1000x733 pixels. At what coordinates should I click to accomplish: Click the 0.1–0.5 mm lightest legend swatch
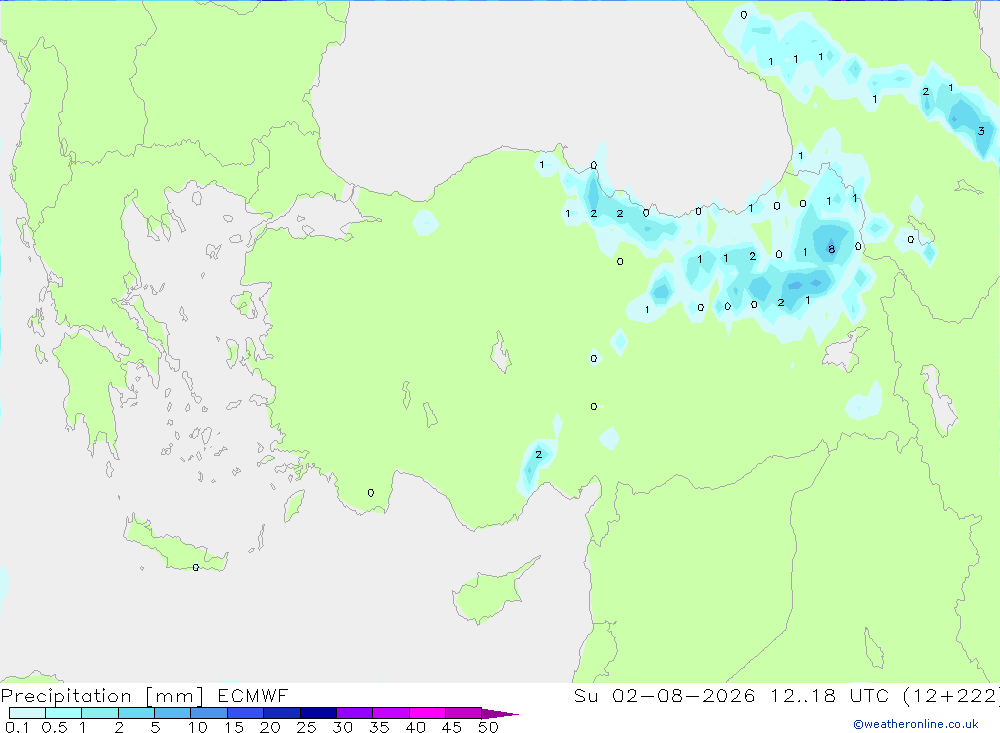click(27, 713)
